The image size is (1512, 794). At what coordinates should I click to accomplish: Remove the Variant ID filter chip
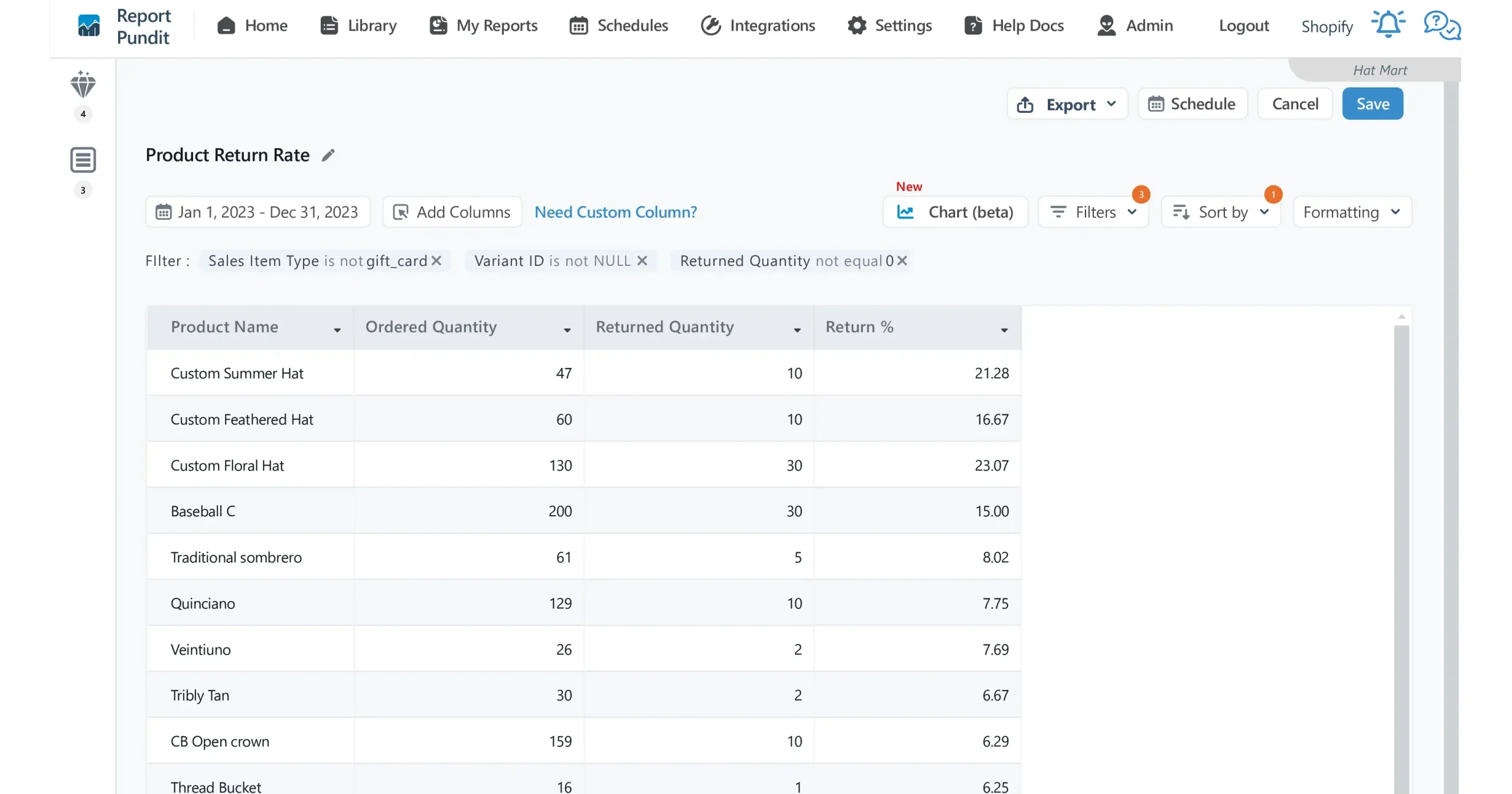[x=643, y=261]
